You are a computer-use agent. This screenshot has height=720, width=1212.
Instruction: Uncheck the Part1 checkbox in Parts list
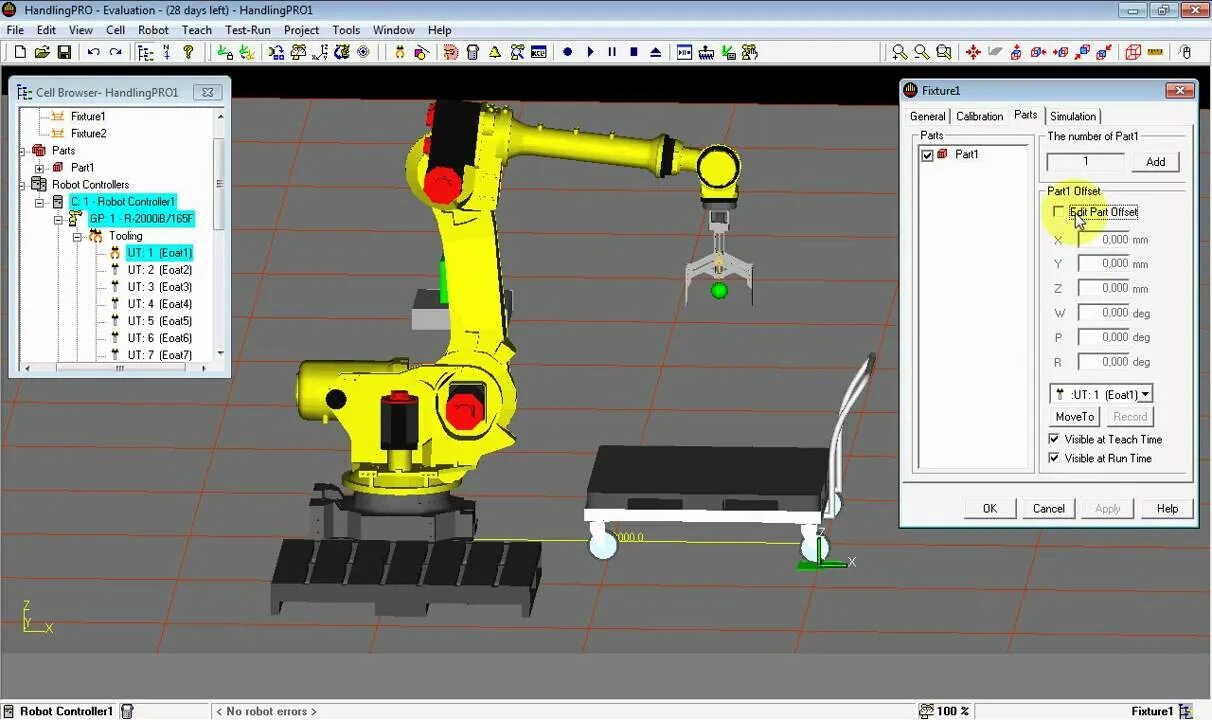point(927,155)
